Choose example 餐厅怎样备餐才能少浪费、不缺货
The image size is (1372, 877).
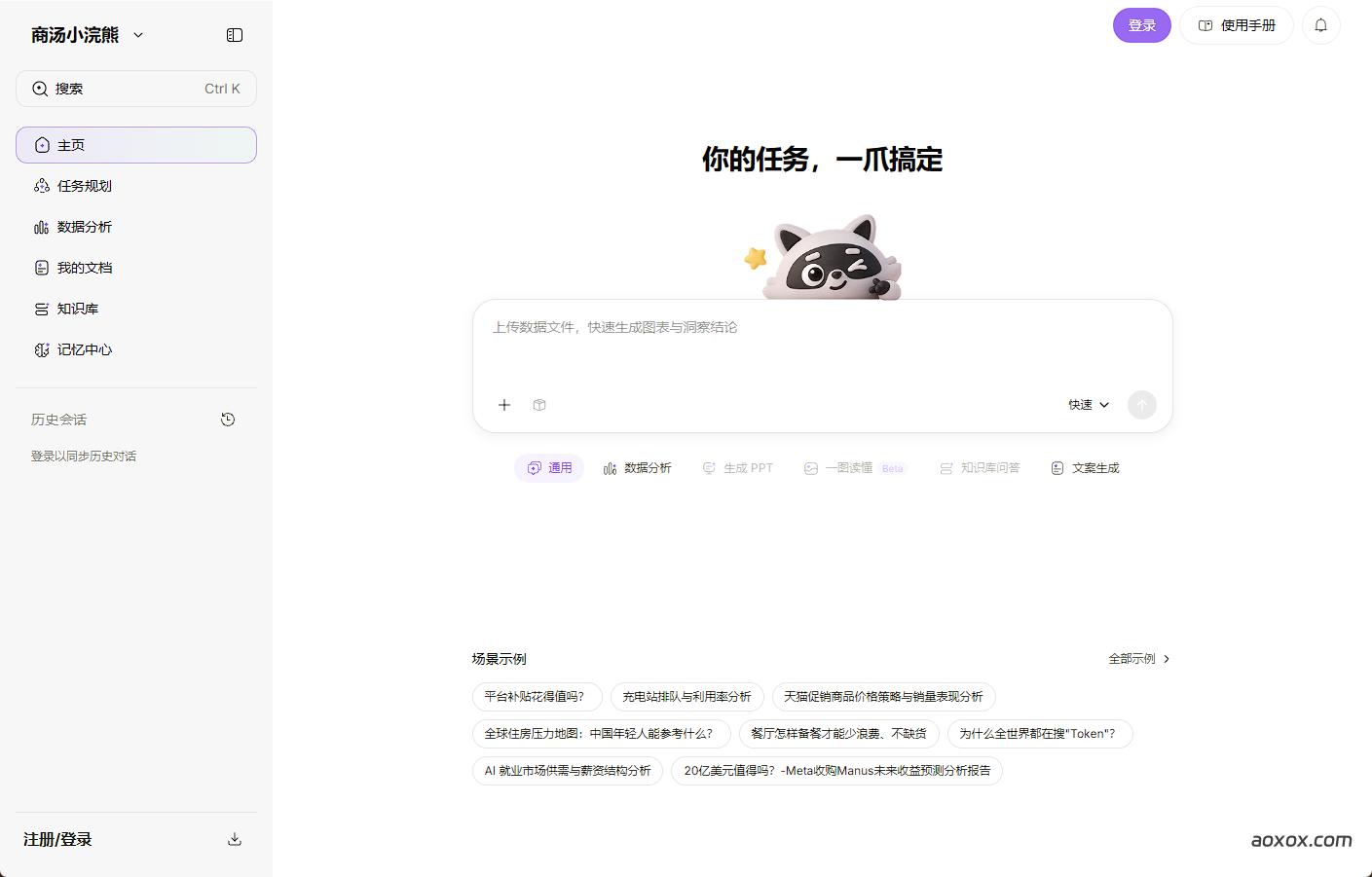(839, 734)
